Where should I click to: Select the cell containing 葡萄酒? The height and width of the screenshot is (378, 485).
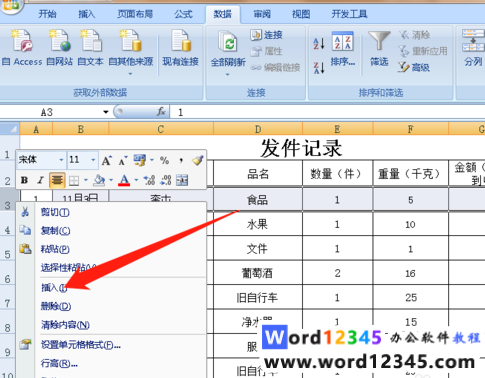coord(258,273)
